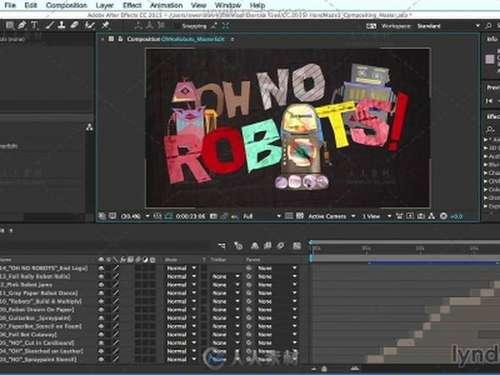
Task: Click the exposure value in viewer footer
Action: coord(457,216)
